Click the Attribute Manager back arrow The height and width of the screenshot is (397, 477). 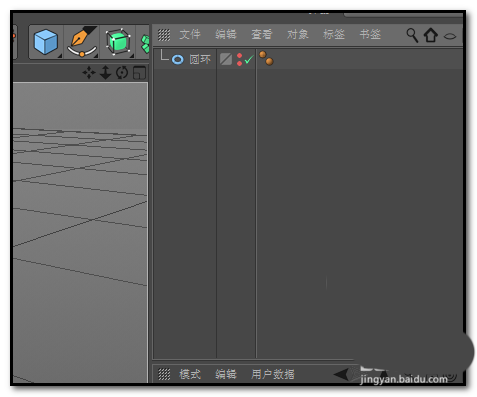(x=341, y=374)
